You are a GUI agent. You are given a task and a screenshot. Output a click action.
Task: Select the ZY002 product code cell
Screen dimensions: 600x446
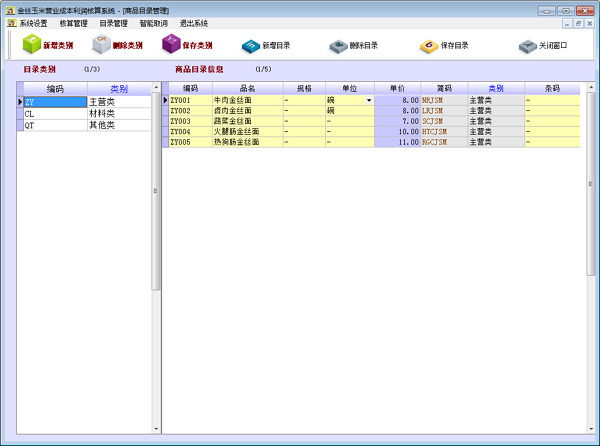[x=190, y=111]
